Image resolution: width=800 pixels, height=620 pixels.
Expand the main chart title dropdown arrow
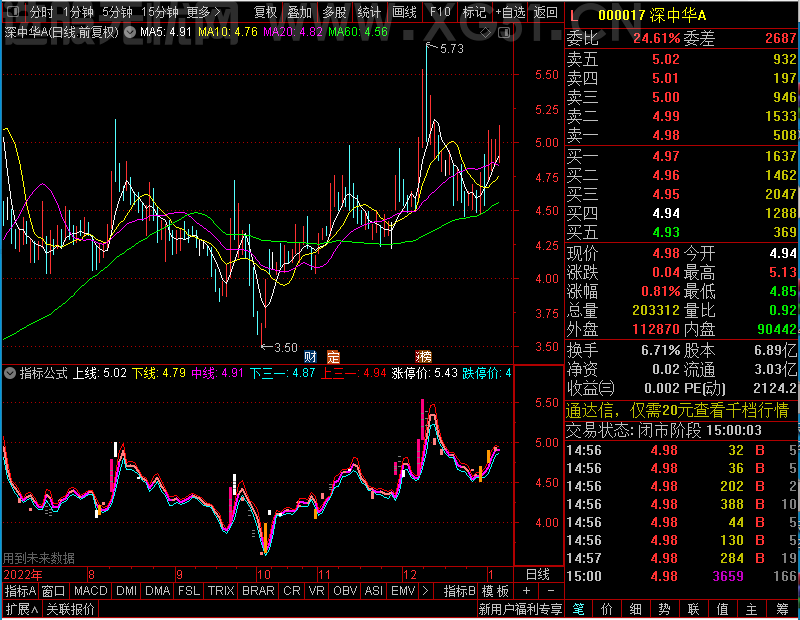[130, 32]
